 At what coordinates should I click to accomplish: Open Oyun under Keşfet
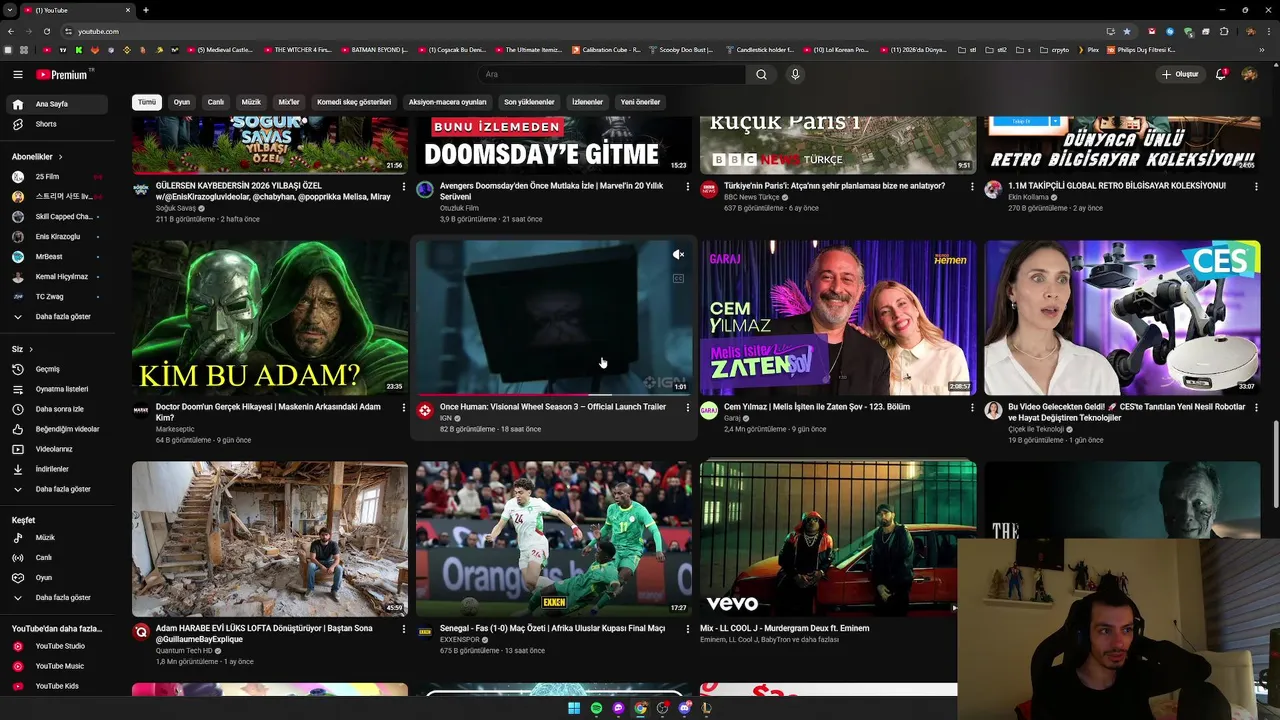(60, 577)
